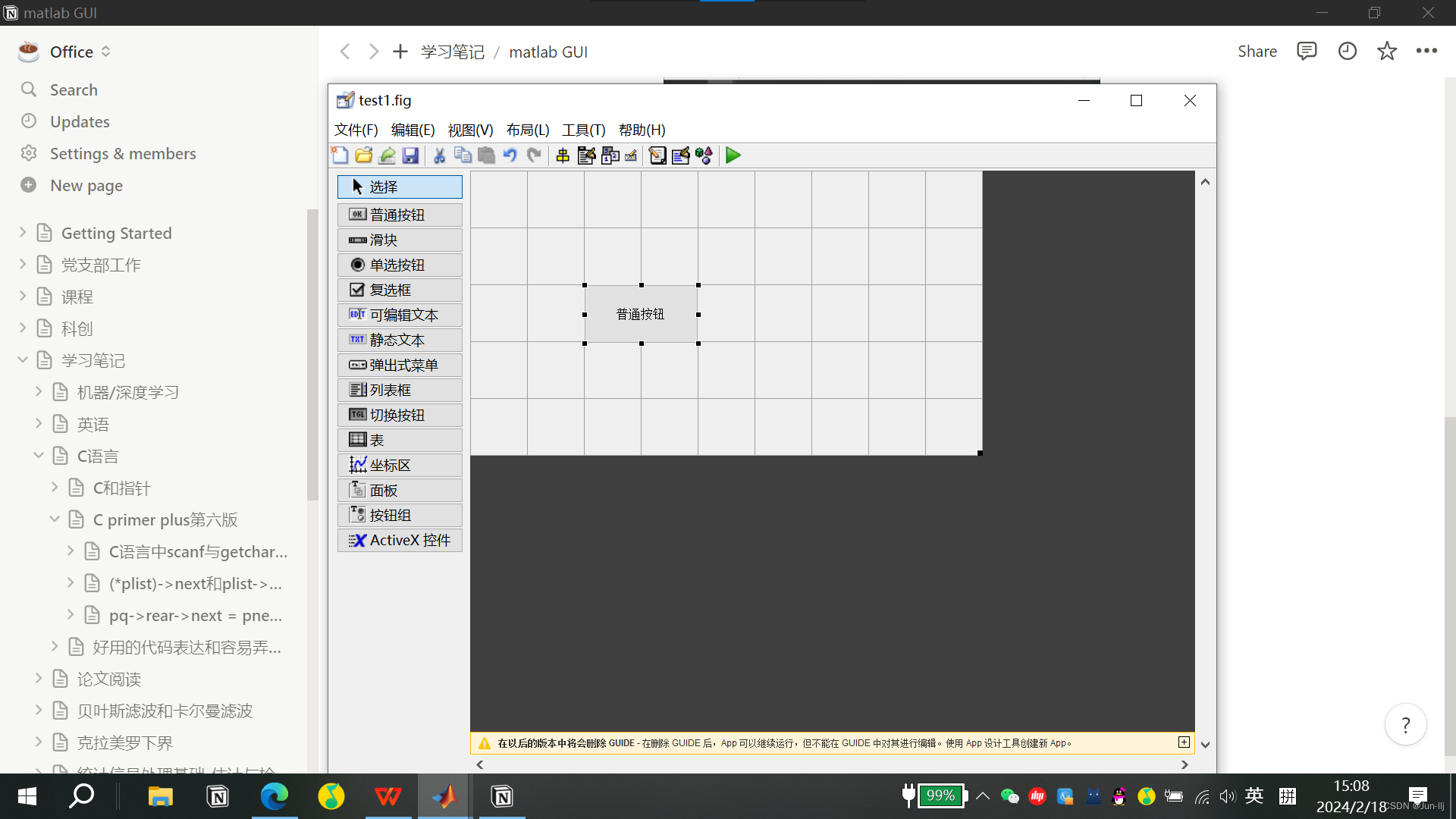Select the 切换按钮 toggle button component
The width and height of the screenshot is (1456, 819).
click(400, 415)
